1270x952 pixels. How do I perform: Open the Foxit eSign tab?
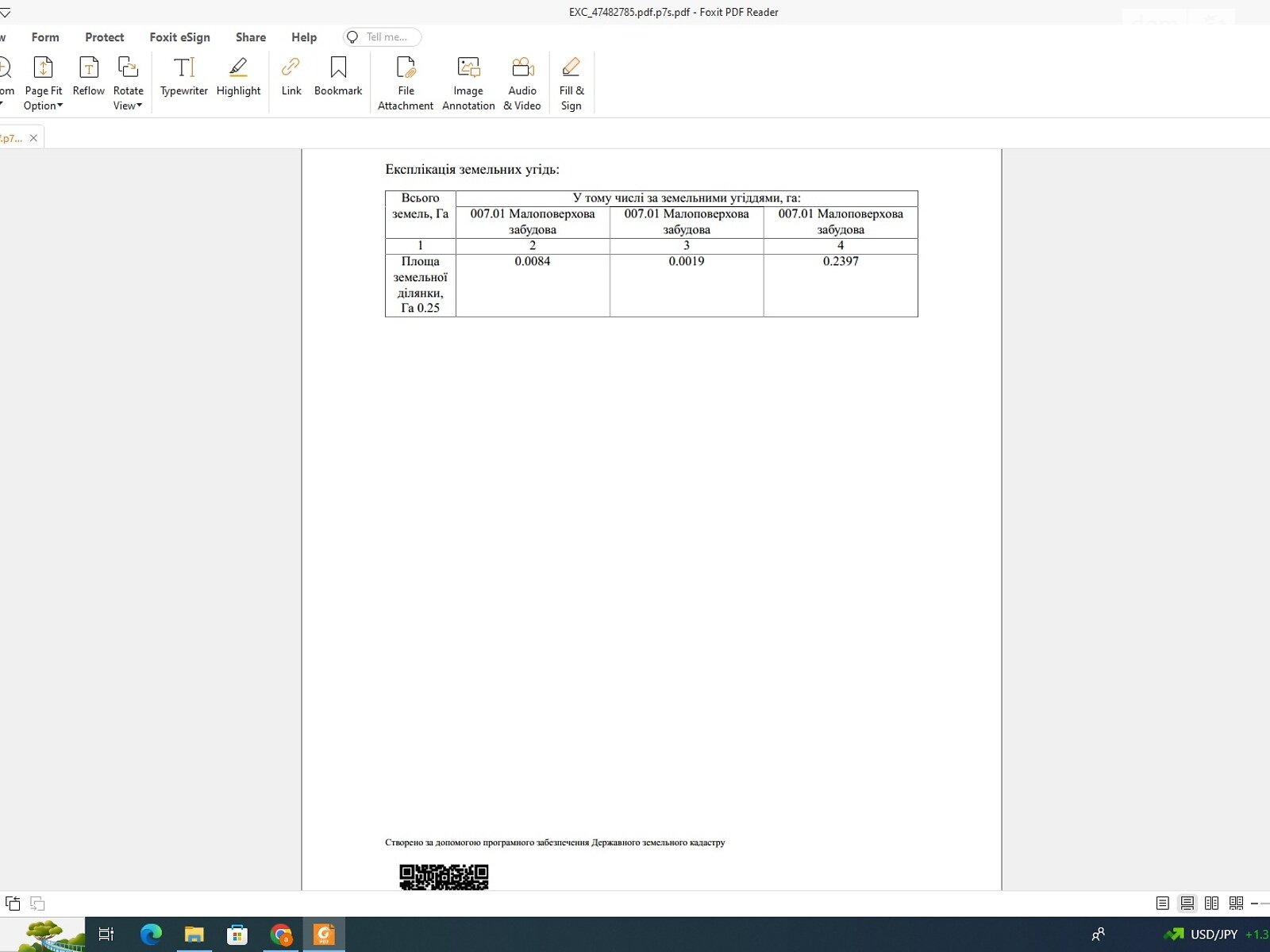[180, 37]
